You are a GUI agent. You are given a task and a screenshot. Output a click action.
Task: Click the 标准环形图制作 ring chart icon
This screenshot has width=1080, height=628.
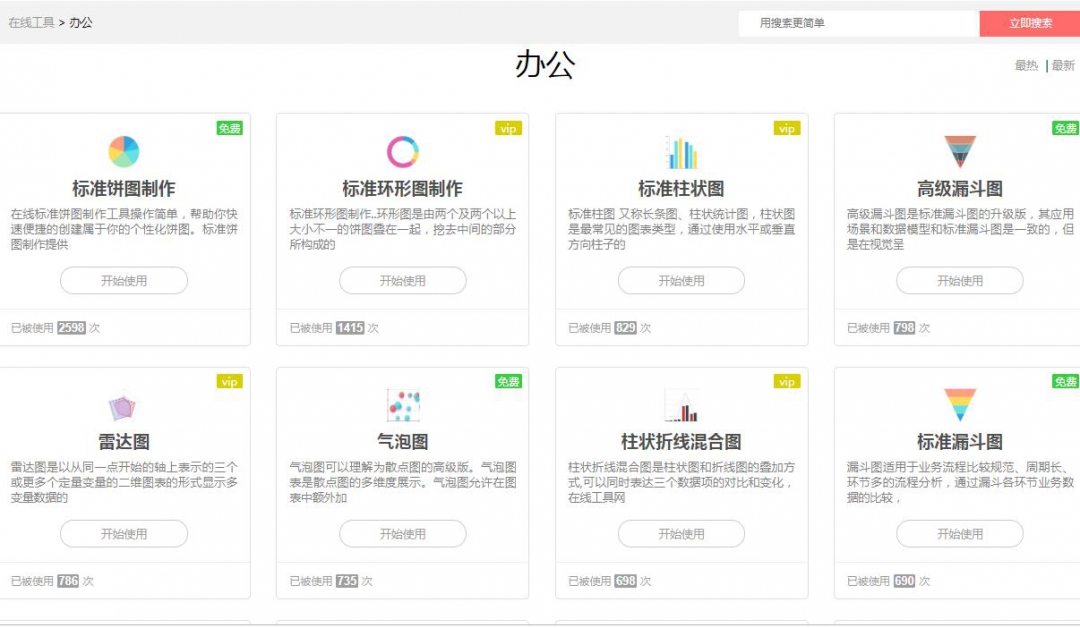pyautogui.click(x=402, y=152)
